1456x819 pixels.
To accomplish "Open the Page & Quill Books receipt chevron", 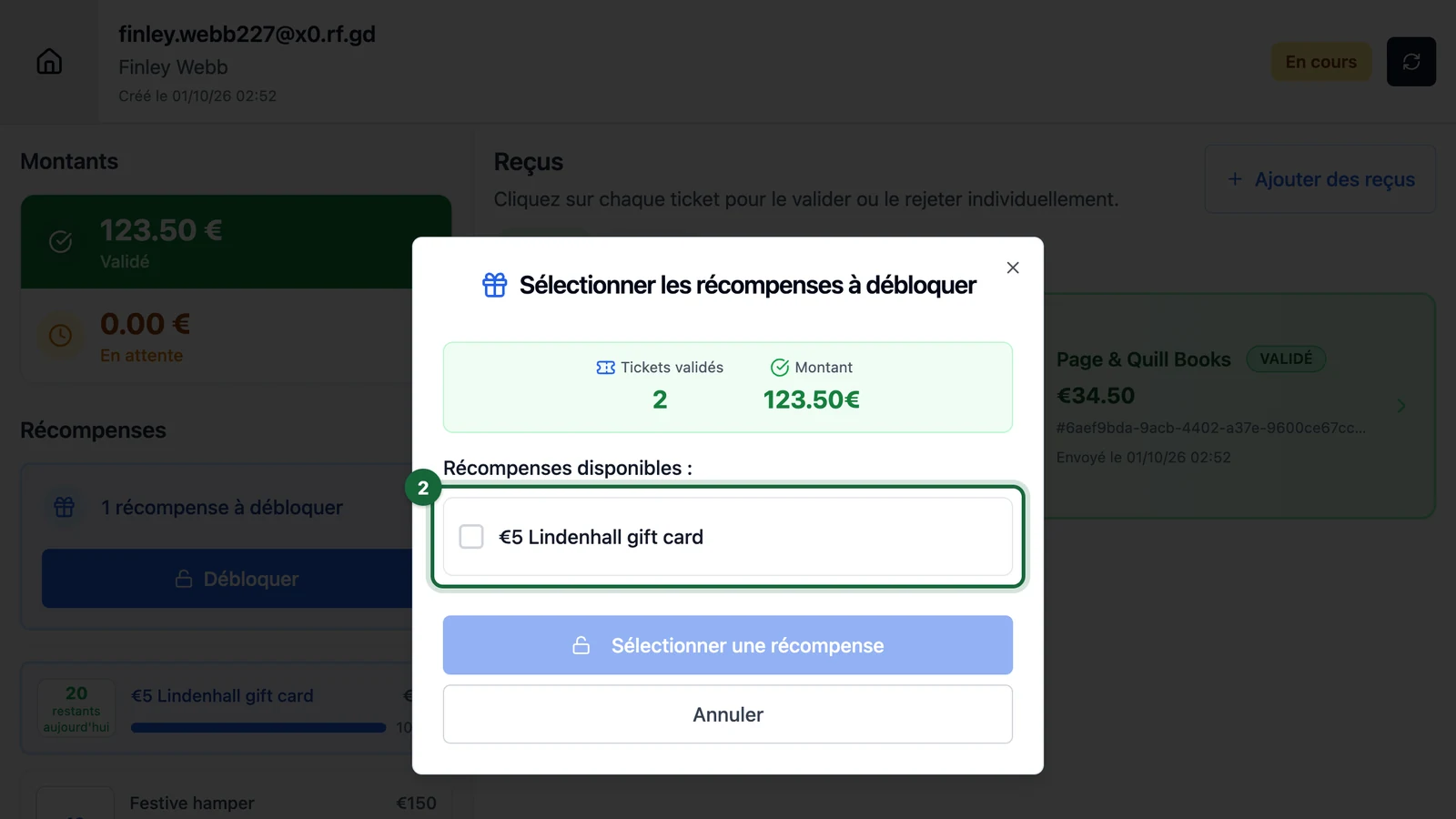I will coord(1401,406).
